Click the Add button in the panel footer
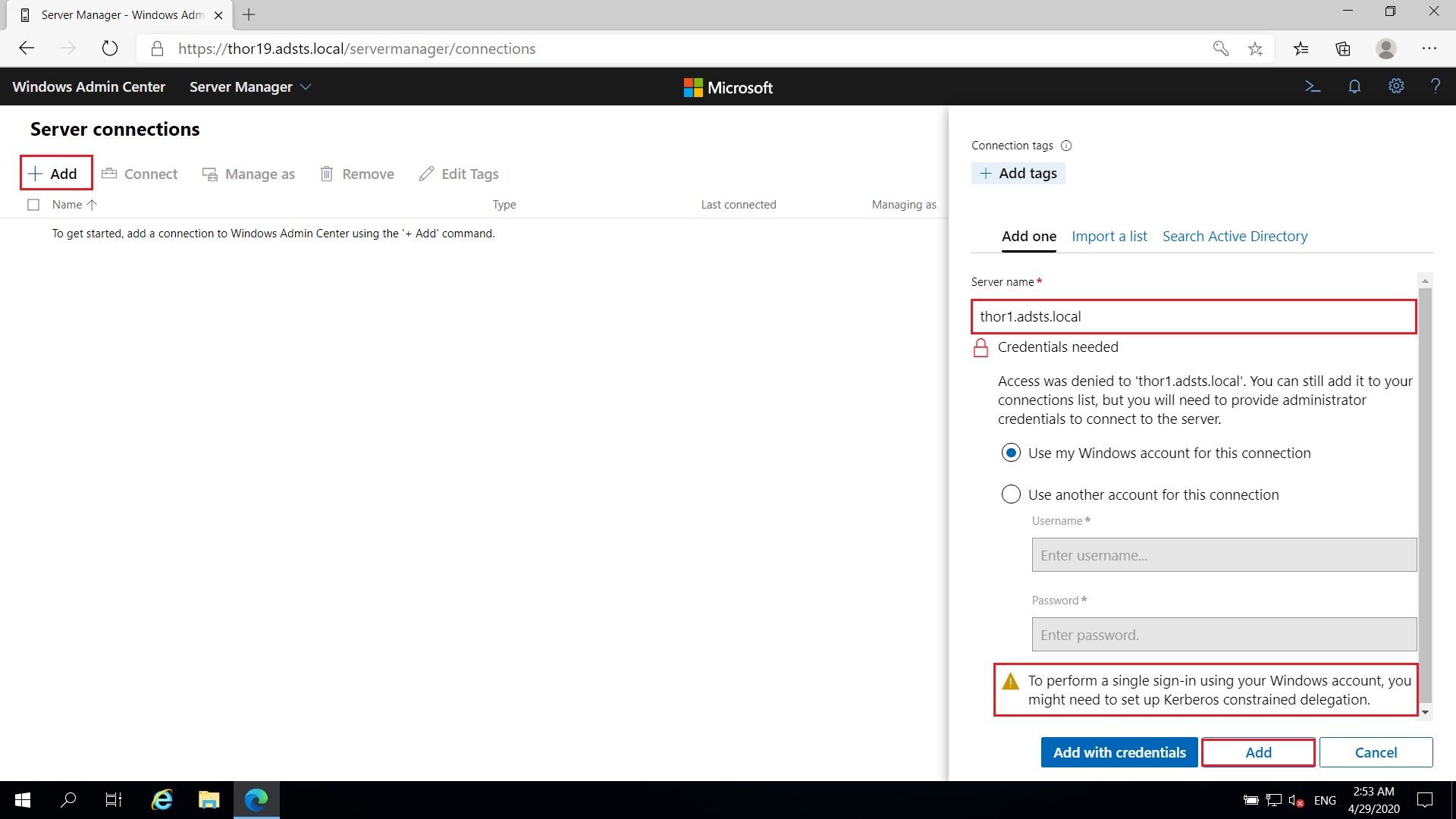This screenshot has width=1456, height=819. pos(1258,752)
